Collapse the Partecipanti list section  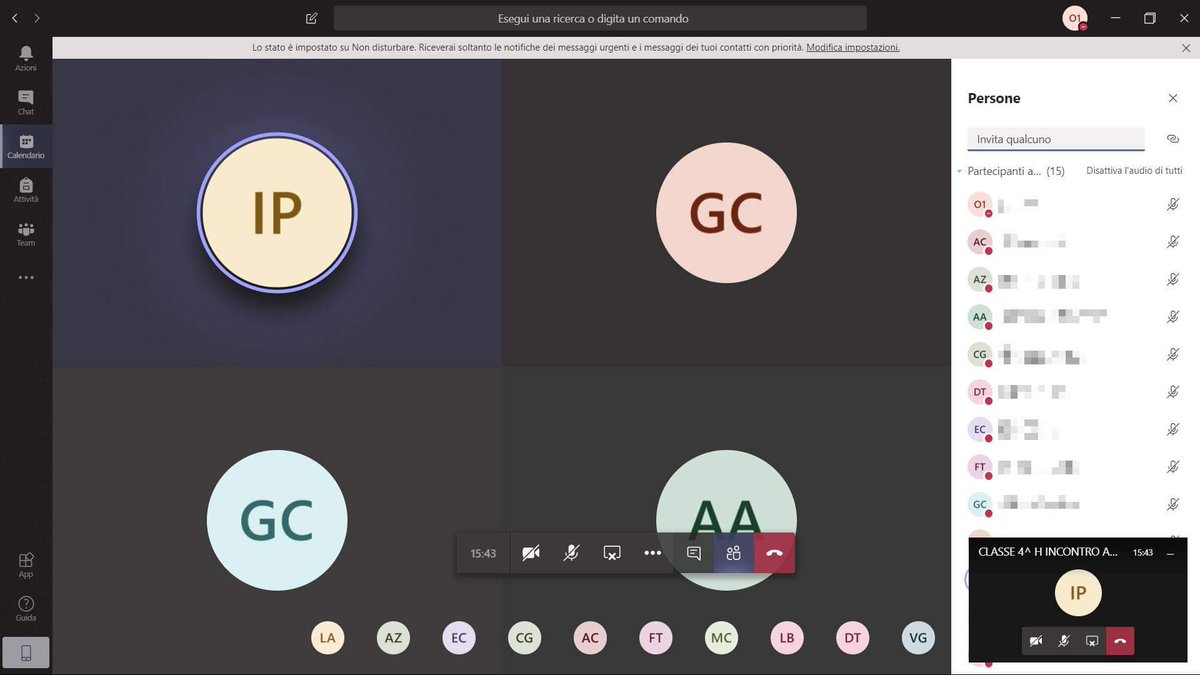point(960,171)
